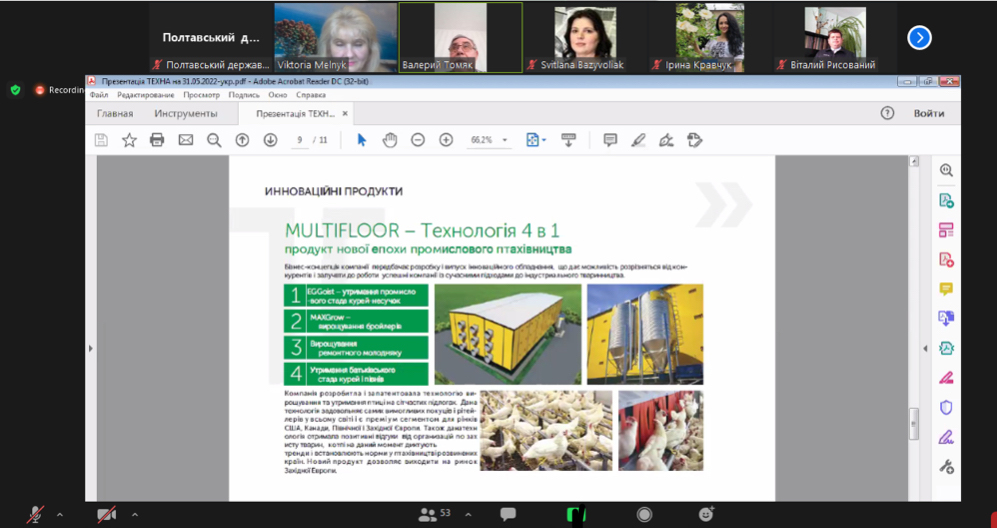Expand video options arrow beside camera
The width and height of the screenshot is (997, 528).
point(134,514)
